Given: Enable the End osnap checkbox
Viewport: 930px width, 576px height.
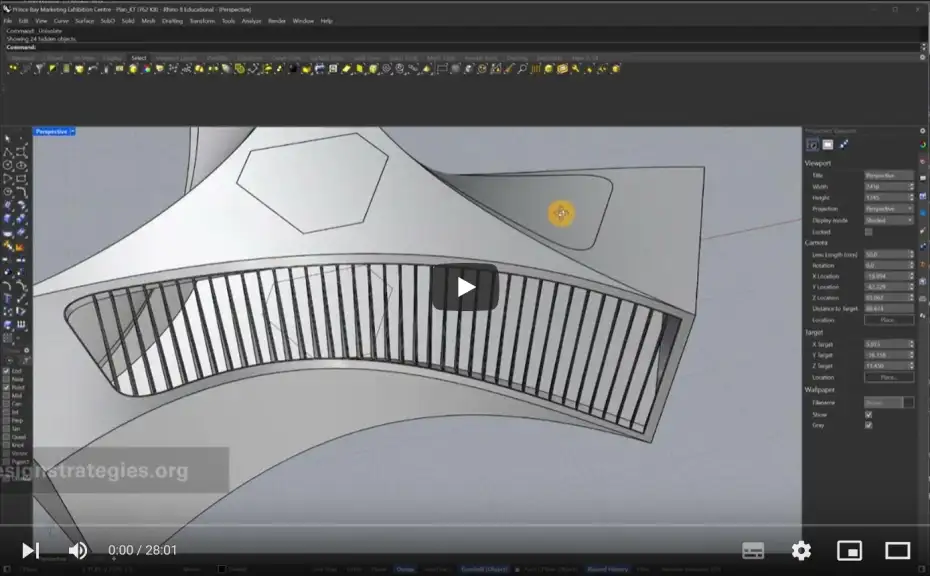Looking at the screenshot, I should coord(7,372).
